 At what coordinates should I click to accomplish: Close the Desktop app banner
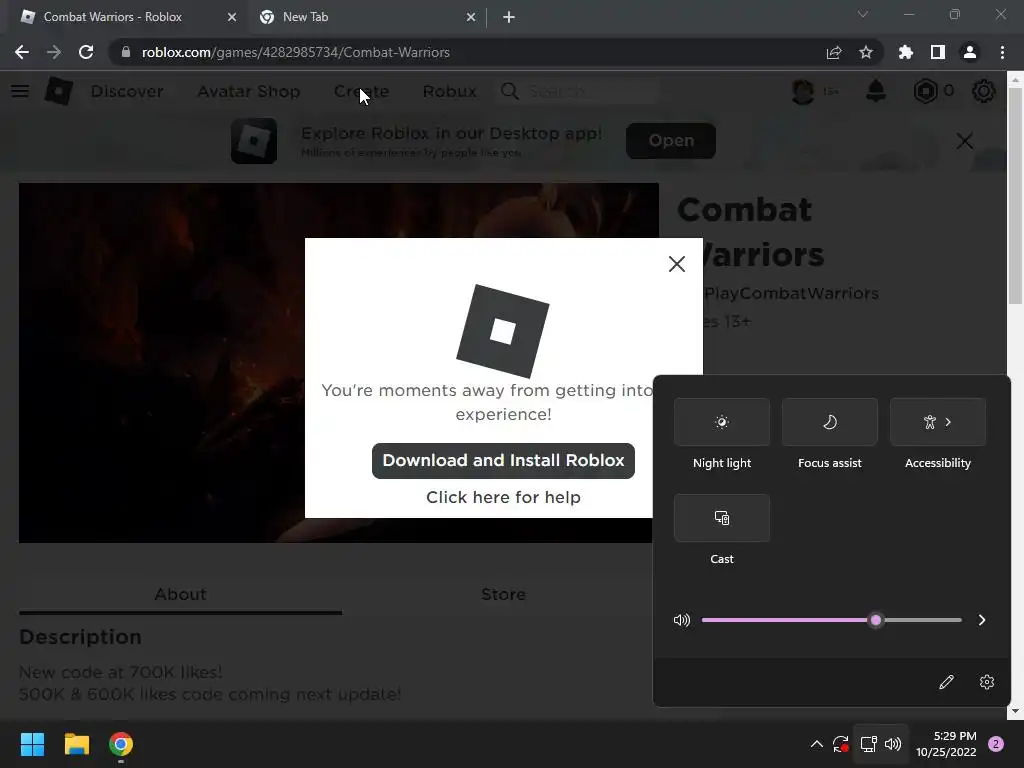point(965,140)
